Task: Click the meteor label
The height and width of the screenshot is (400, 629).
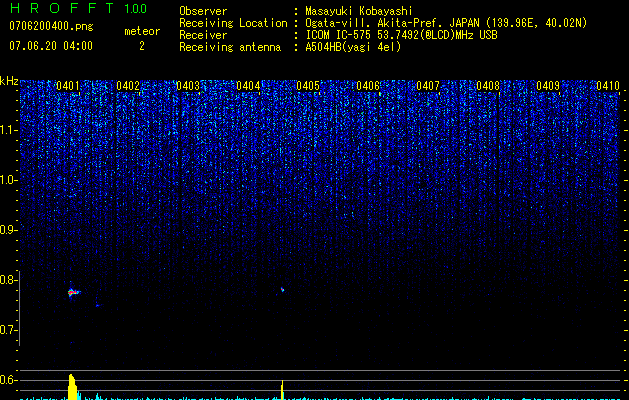Action: pyautogui.click(x=142, y=31)
